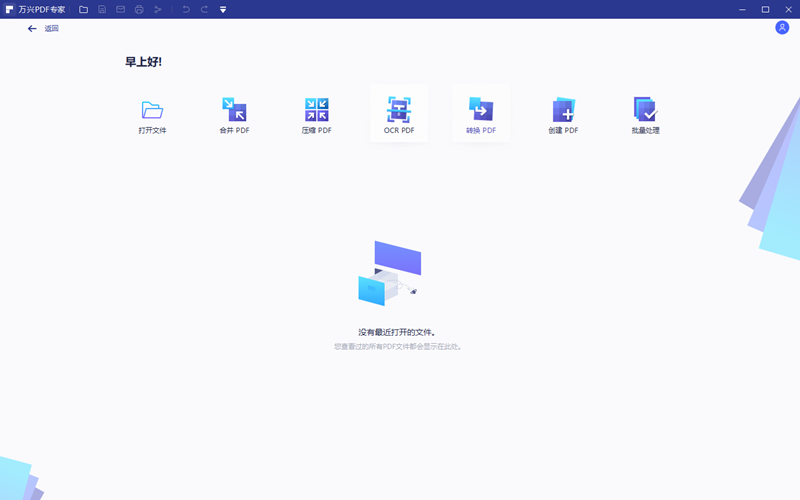800x500 pixels.
Task: Click the print icon in title bar
Action: (139, 9)
